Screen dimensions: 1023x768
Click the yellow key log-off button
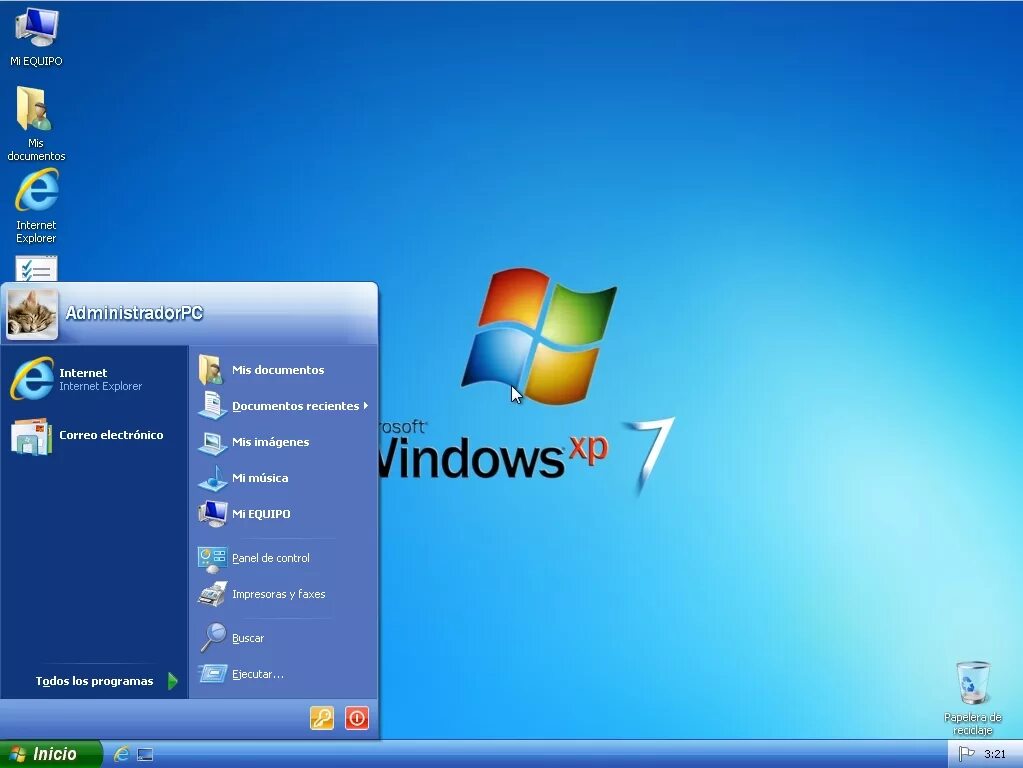pos(322,718)
